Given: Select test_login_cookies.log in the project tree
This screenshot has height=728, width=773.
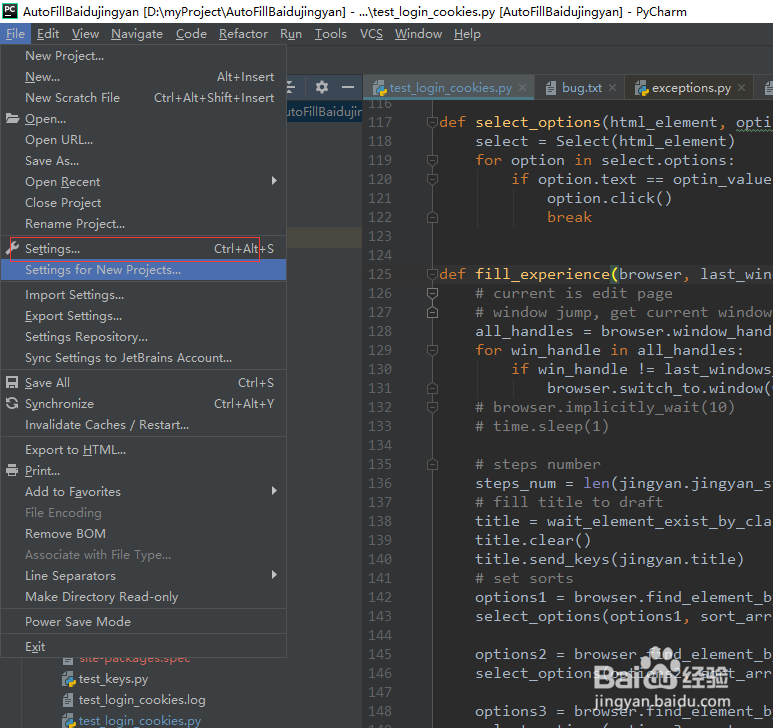Looking at the screenshot, I should click(142, 700).
